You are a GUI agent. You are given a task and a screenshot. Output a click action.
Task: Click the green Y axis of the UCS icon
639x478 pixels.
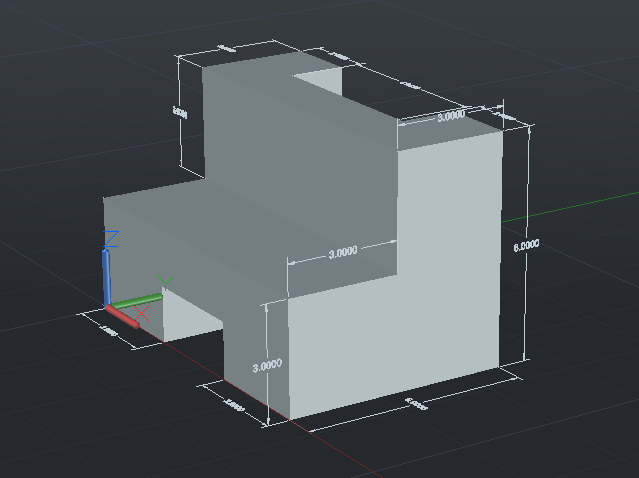pos(139,299)
